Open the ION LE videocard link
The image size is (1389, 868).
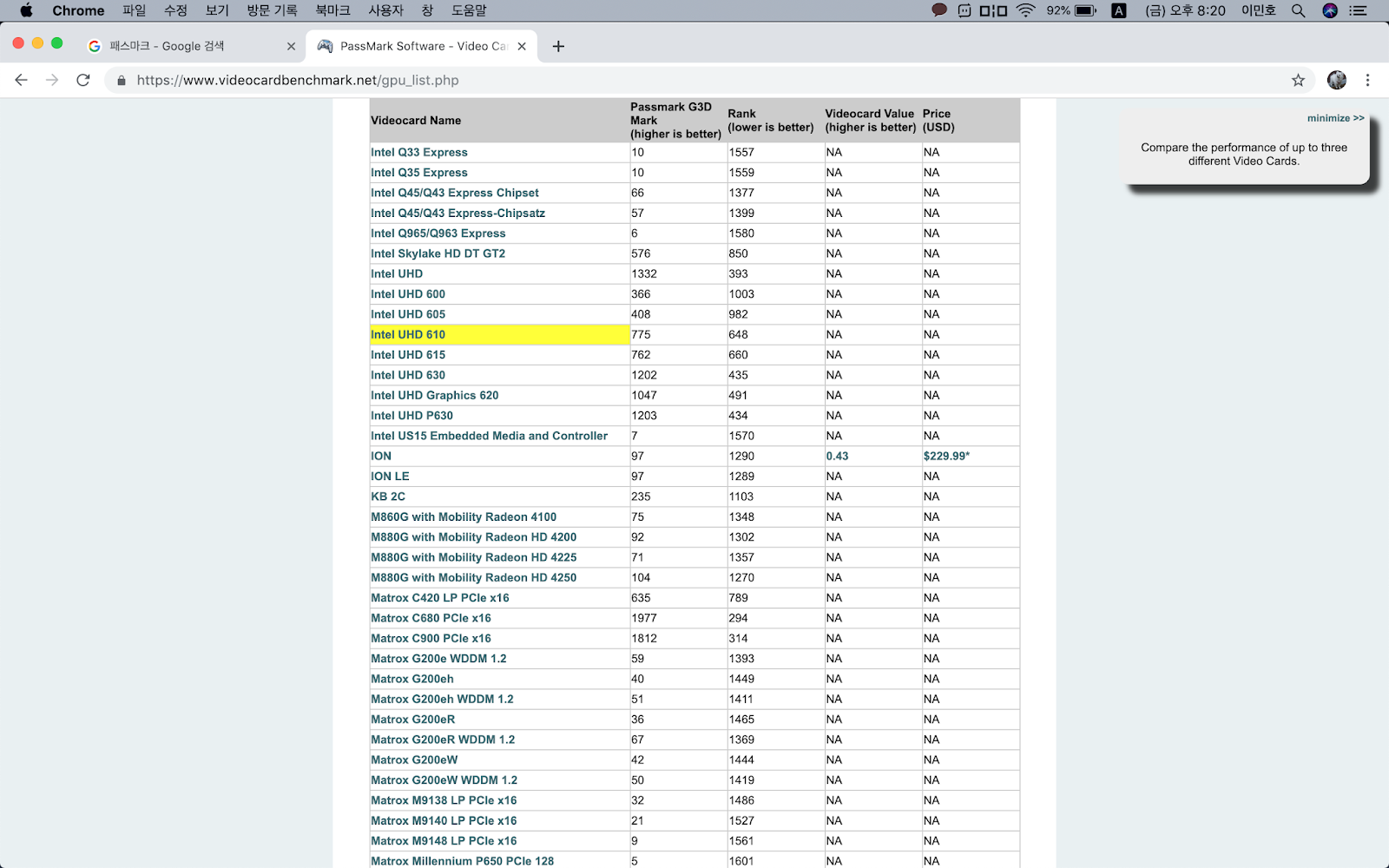[x=390, y=477]
